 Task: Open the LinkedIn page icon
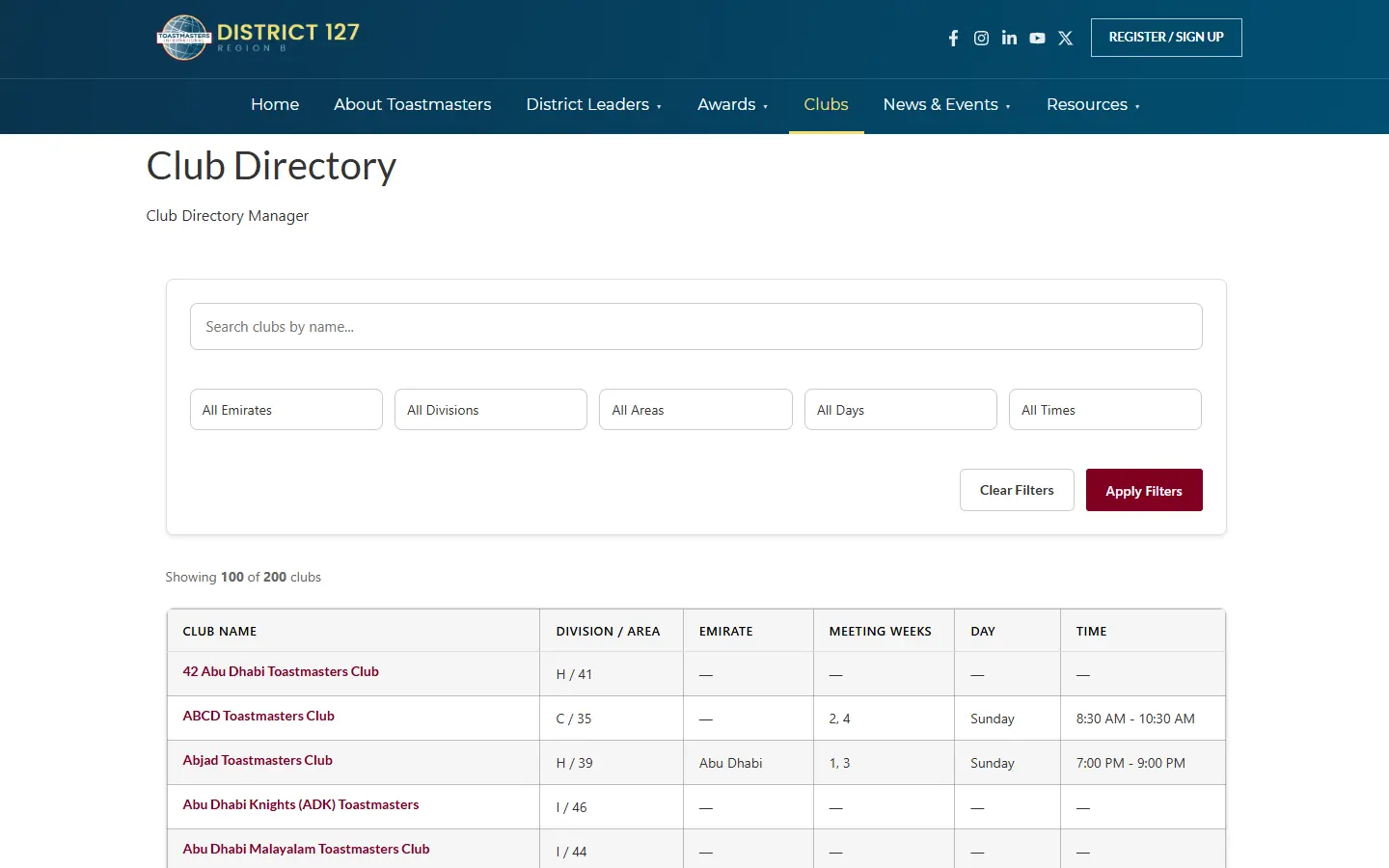[1009, 39]
